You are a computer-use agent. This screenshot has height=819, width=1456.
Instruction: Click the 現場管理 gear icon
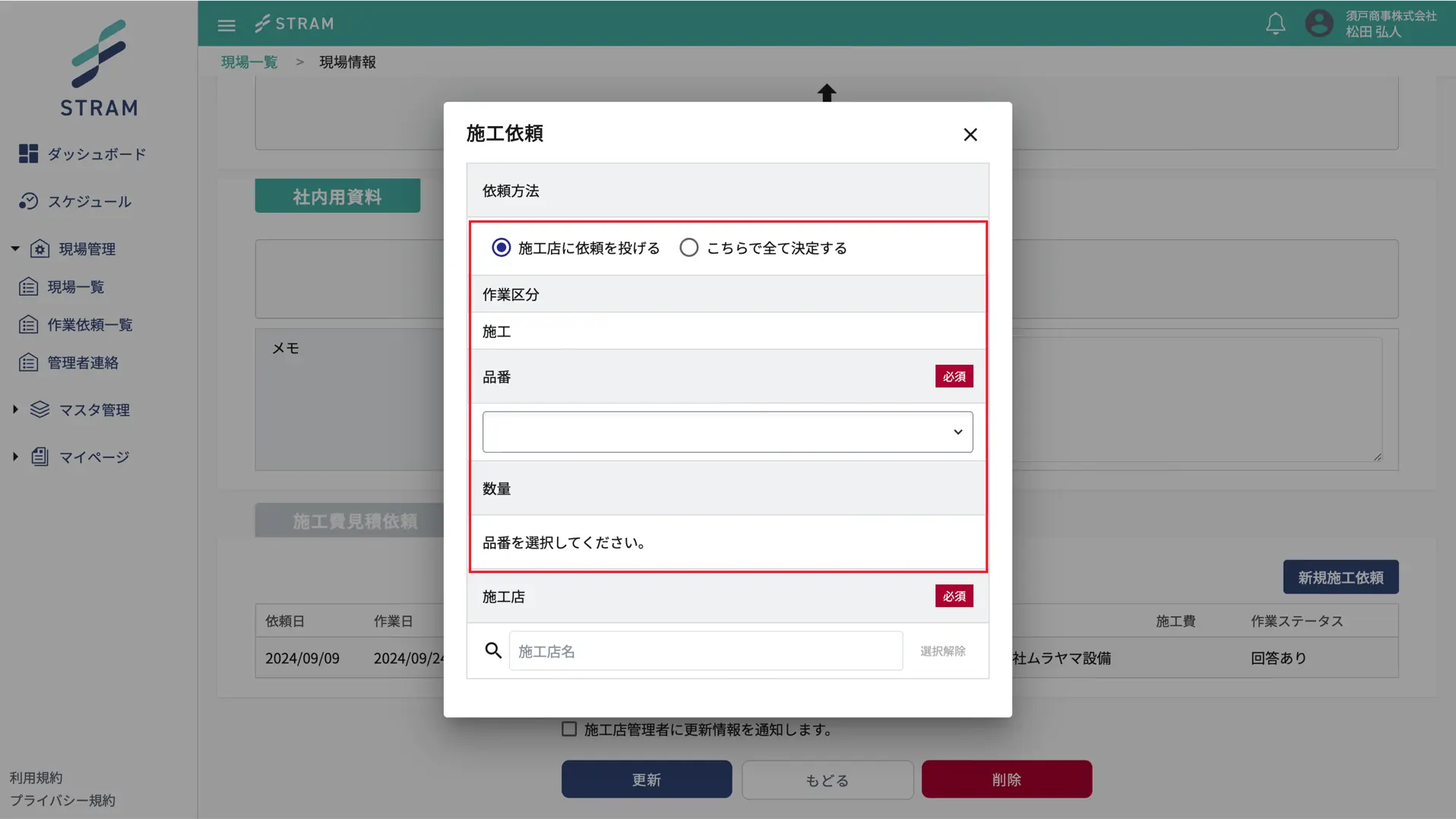click(x=41, y=248)
